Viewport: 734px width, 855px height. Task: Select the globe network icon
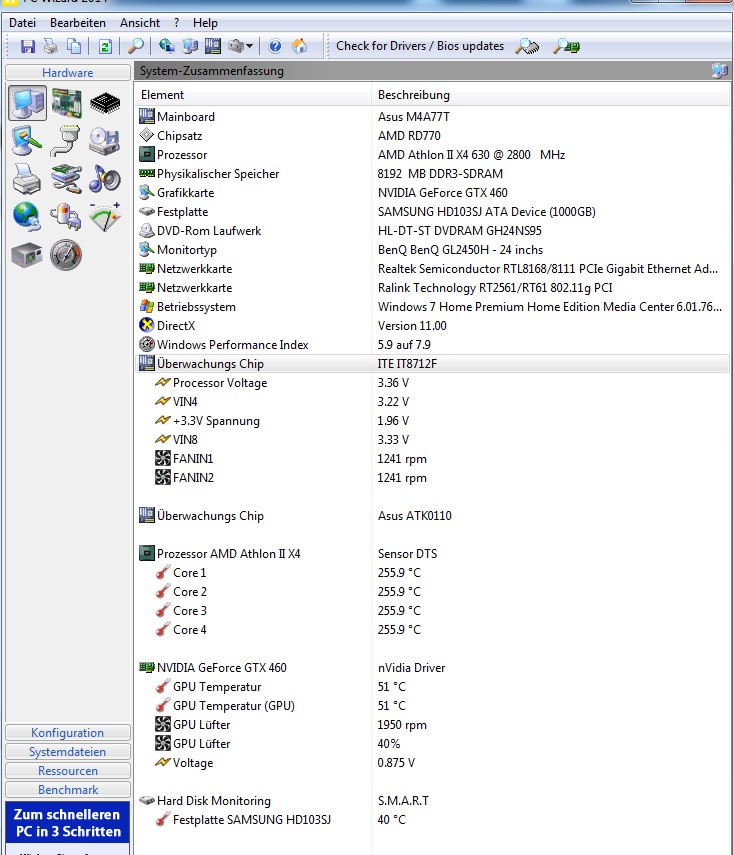click(x=27, y=217)
